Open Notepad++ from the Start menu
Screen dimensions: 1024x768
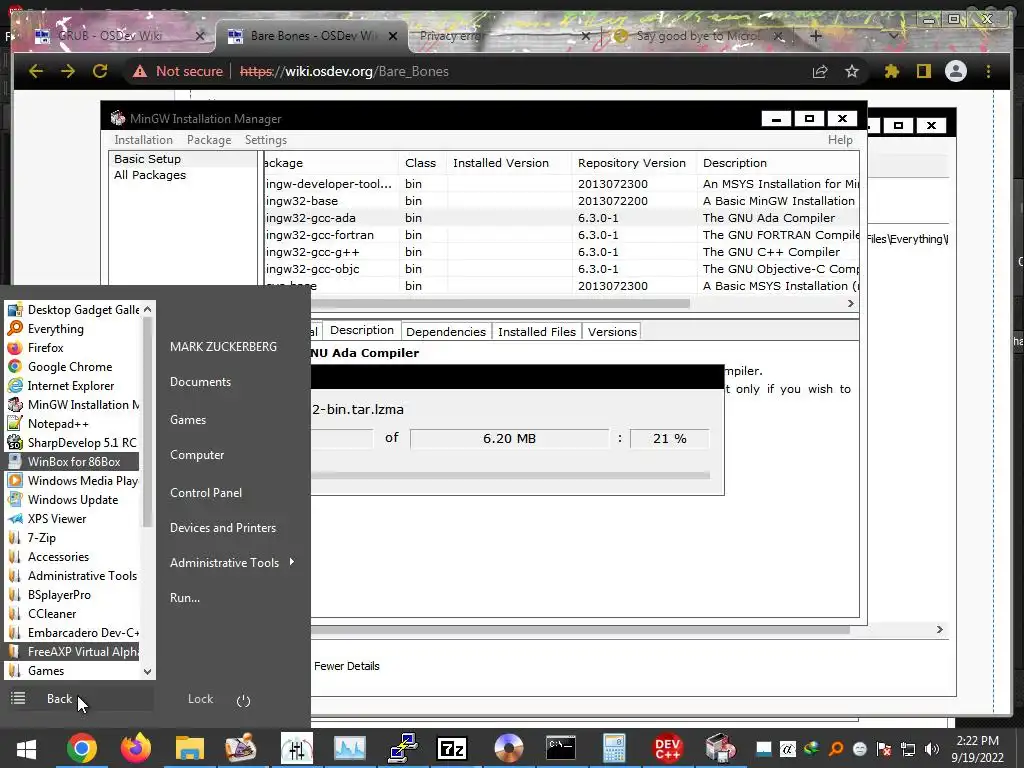tap(72, 423)
